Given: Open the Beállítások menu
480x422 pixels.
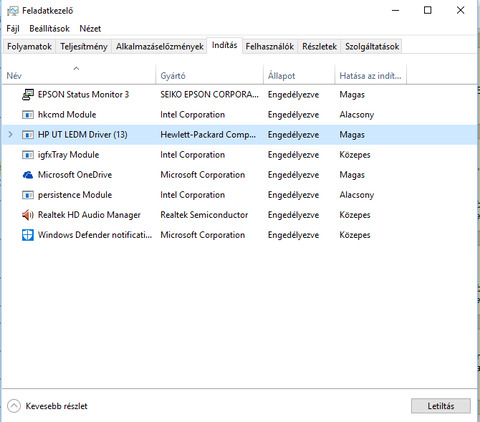Looking at the screenshot, I should [x=49, y=29].
